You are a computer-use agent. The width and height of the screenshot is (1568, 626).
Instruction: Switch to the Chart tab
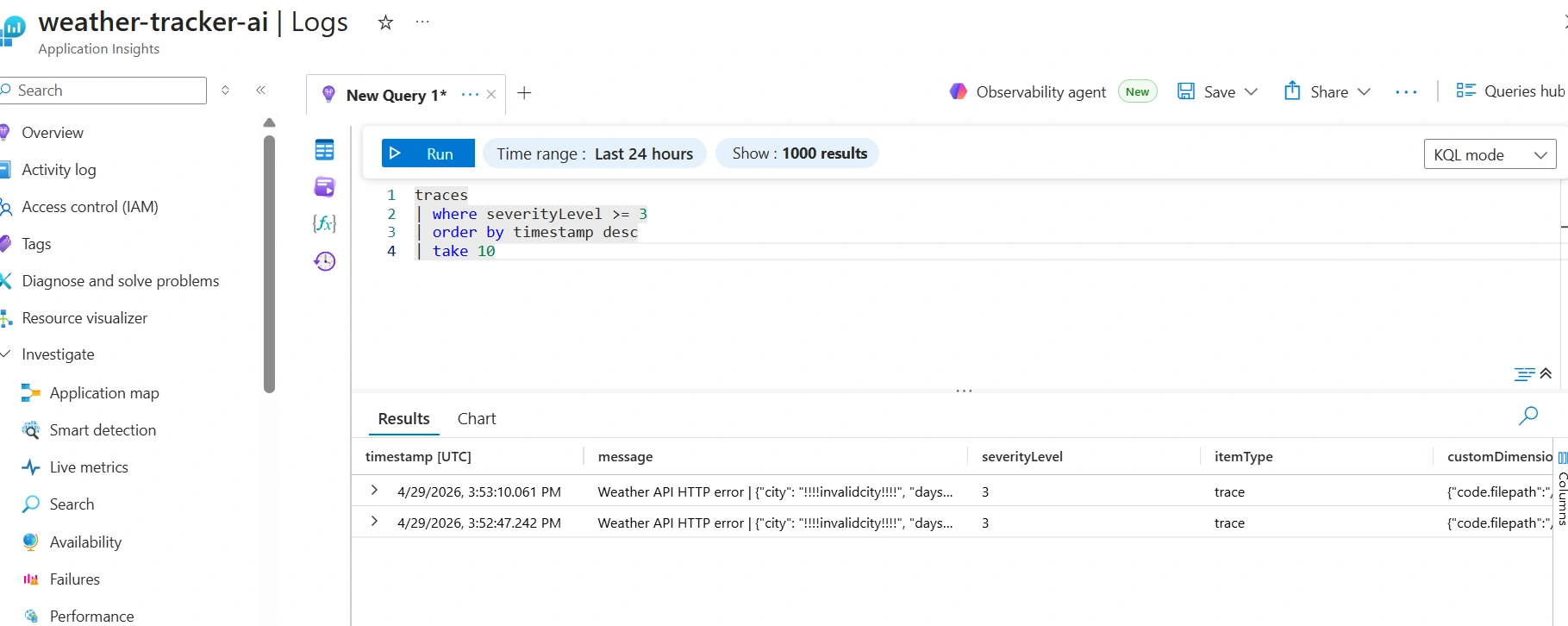tap(477, 418)
